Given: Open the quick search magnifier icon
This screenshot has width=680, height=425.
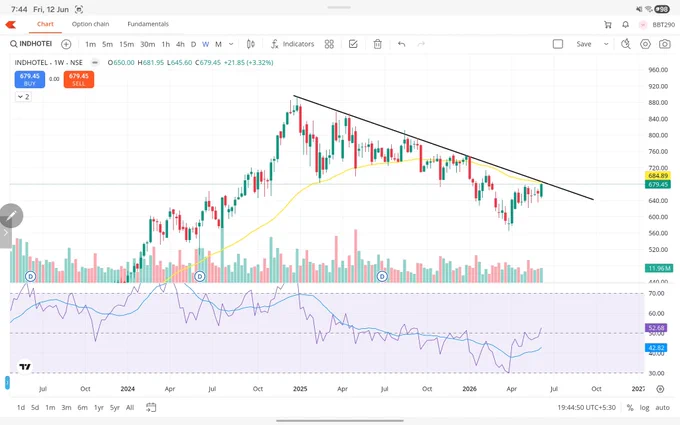Looking at the screenshot, I should click(625, 44).
